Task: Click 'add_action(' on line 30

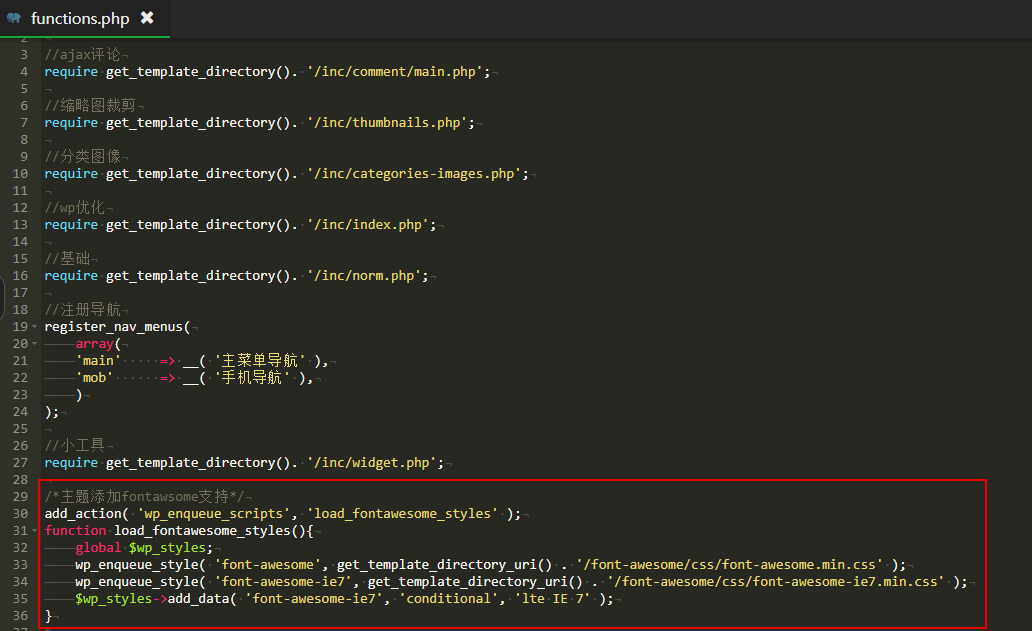Action: pyautogui.click(x=86, y=513)
